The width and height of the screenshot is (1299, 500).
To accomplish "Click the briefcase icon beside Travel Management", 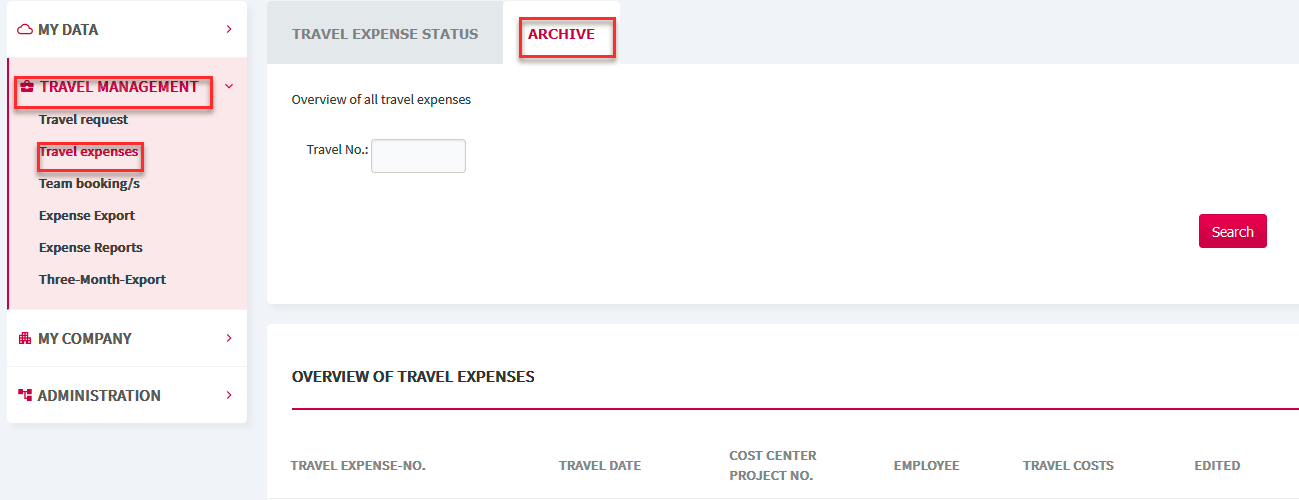I will (27, 87).
